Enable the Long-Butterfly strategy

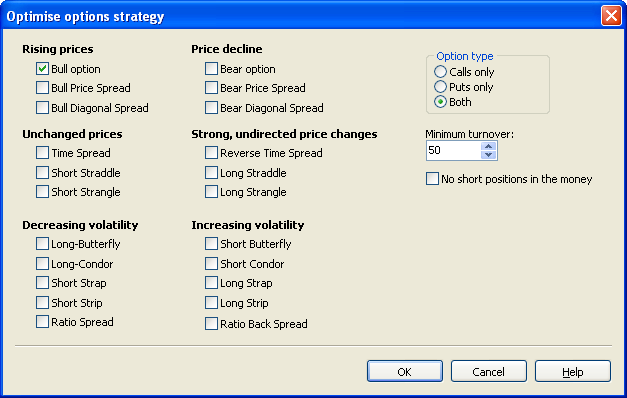coord(42,244)
